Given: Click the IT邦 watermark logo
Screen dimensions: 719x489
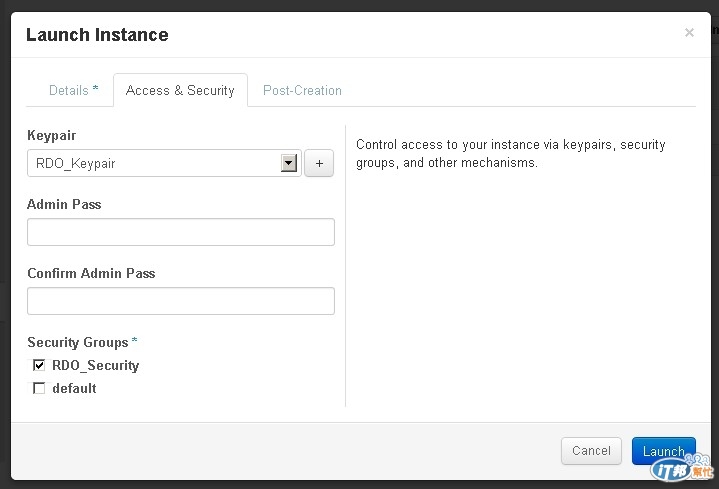Looking at the screenshot, I should [x=682, y=469].
